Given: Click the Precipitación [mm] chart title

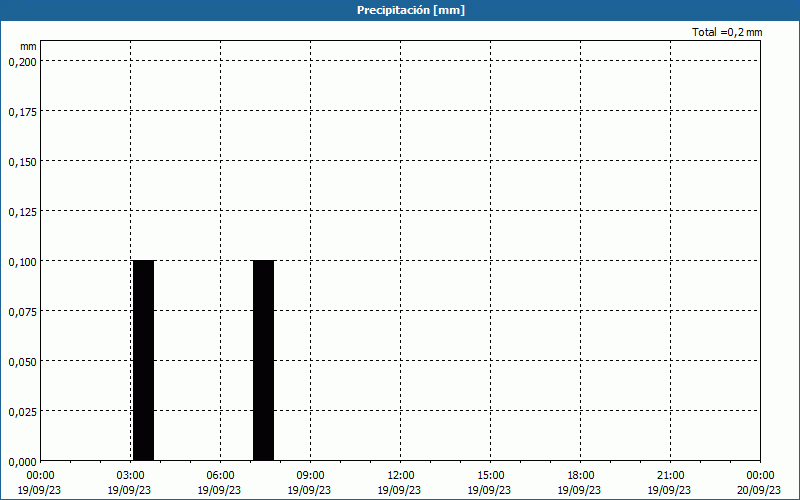Looking at the screenshot, I should (411, 10).
